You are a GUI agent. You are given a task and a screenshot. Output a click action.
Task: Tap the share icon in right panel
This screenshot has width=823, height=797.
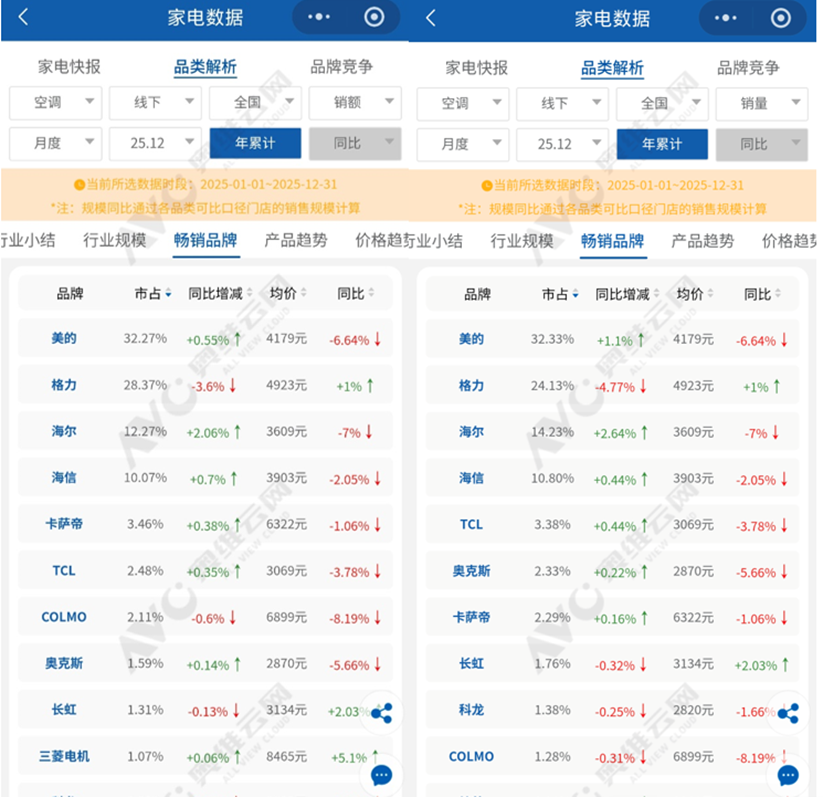click(788, 713)
